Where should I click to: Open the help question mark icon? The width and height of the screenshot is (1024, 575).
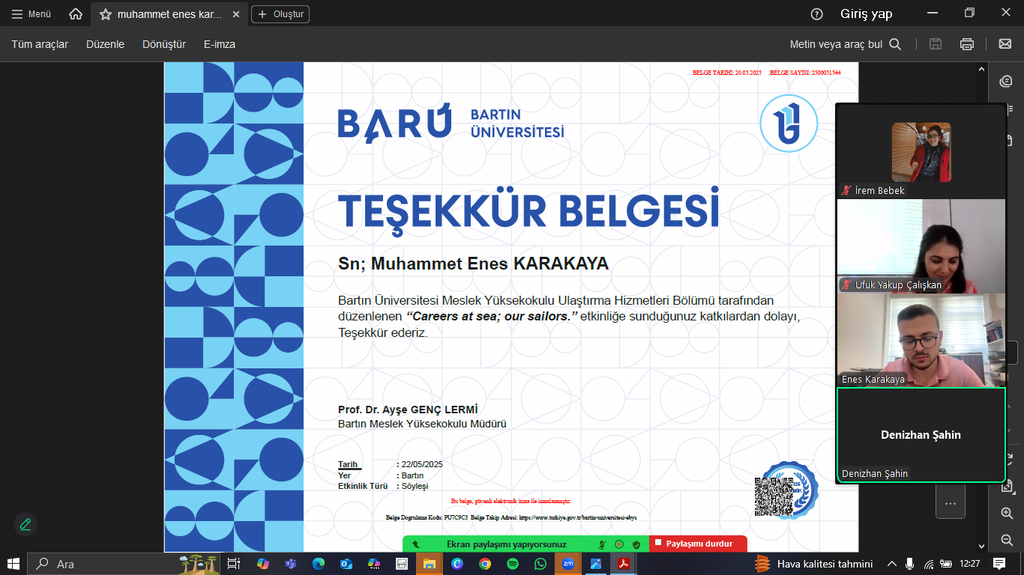(x=817, y=14)
